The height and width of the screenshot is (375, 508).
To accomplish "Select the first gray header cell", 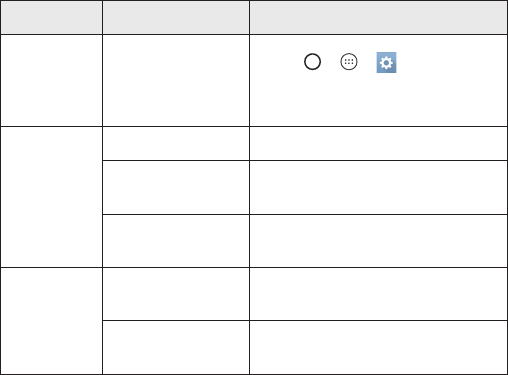I will point(51,17).
